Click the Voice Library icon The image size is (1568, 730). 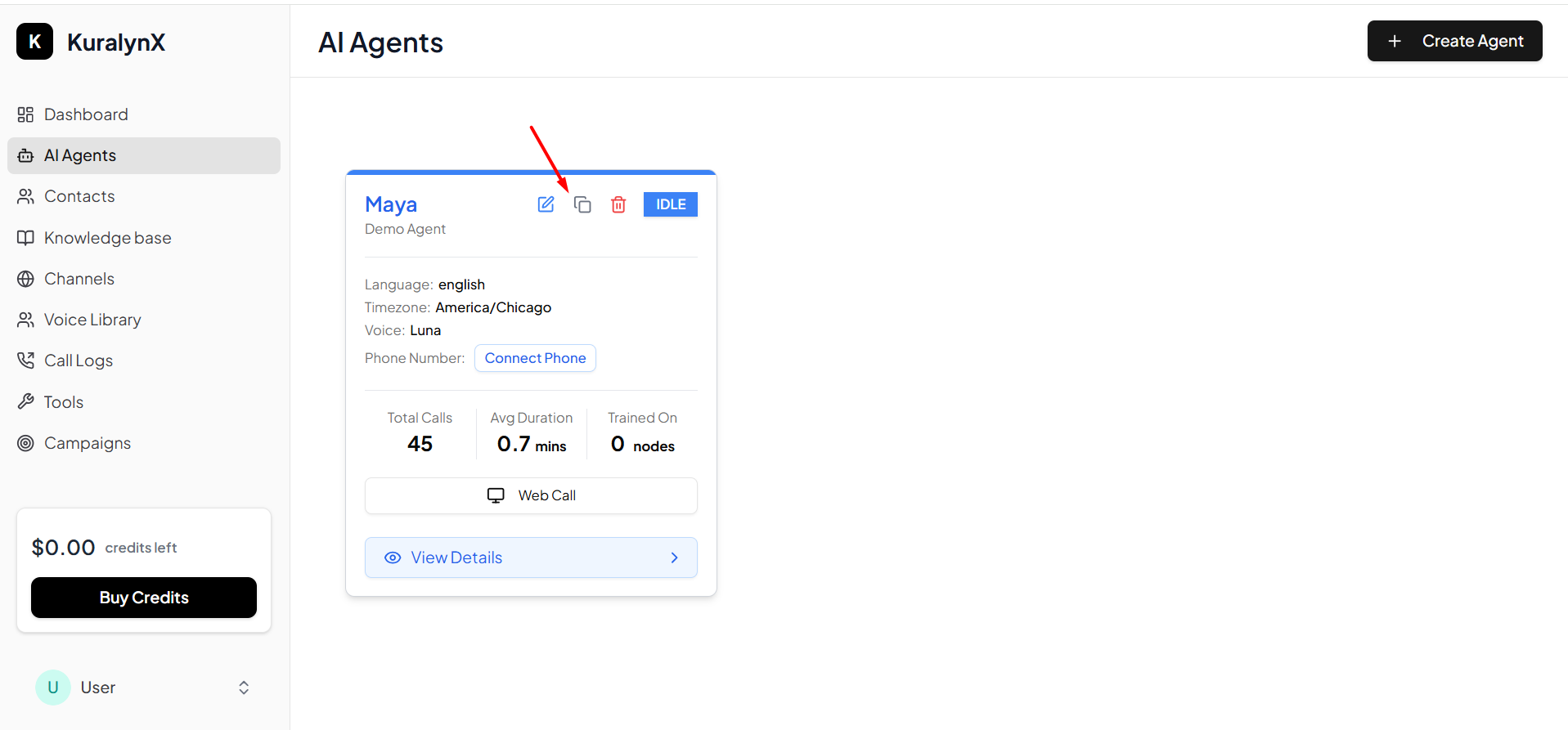(25, 320)
